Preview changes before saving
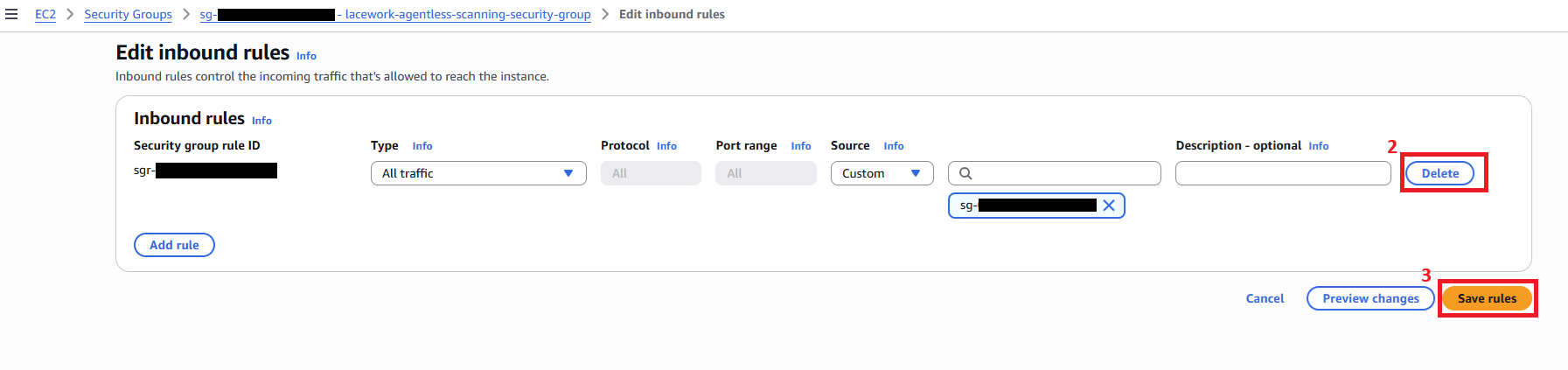Screen dimensions: 1568x370 click(1370, 298)
